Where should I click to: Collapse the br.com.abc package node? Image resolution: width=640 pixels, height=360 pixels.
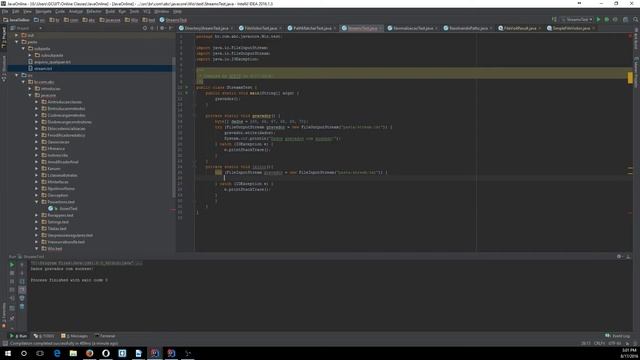coord(23,82)
